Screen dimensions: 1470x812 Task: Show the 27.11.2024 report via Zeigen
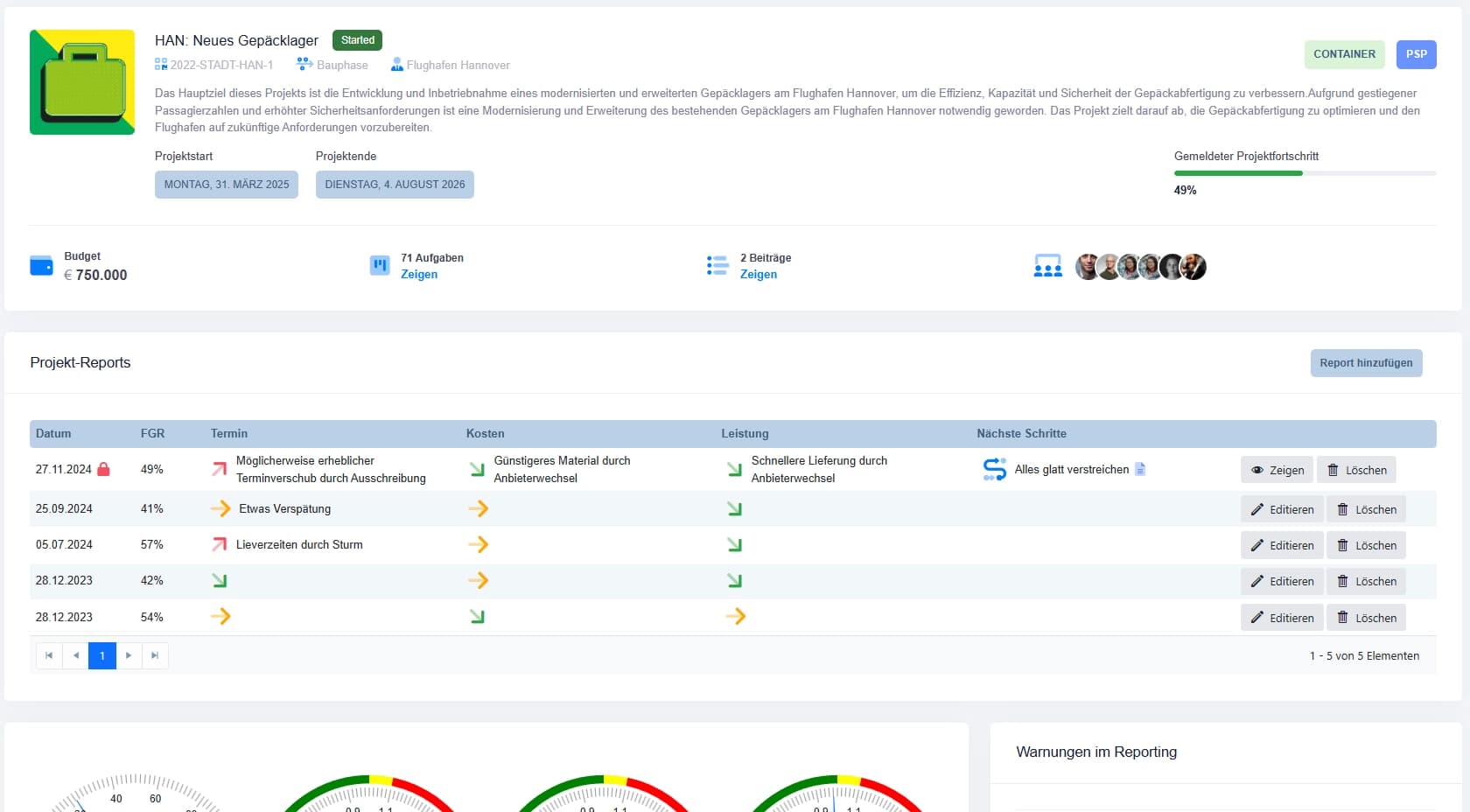click(x=1277, y=470)
